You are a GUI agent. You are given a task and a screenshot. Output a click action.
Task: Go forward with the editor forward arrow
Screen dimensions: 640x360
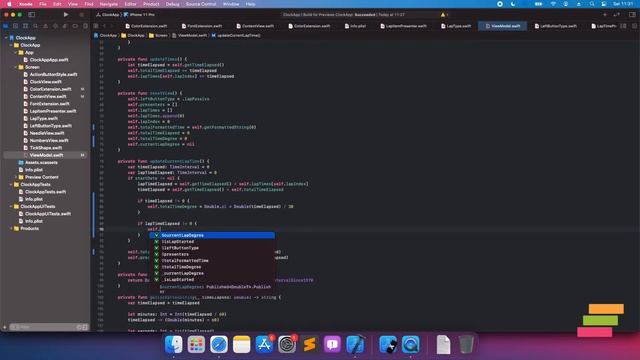pos(112,26)
